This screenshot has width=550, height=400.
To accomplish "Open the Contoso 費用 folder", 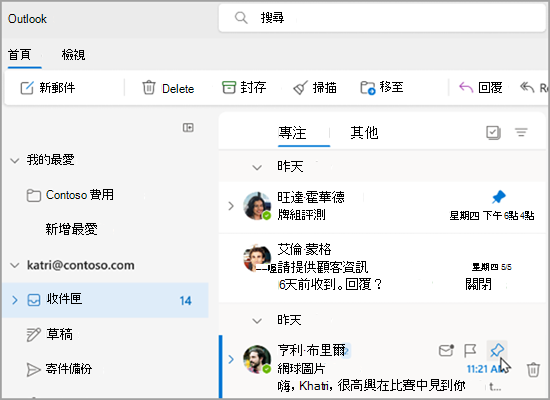I will point(70,195).
